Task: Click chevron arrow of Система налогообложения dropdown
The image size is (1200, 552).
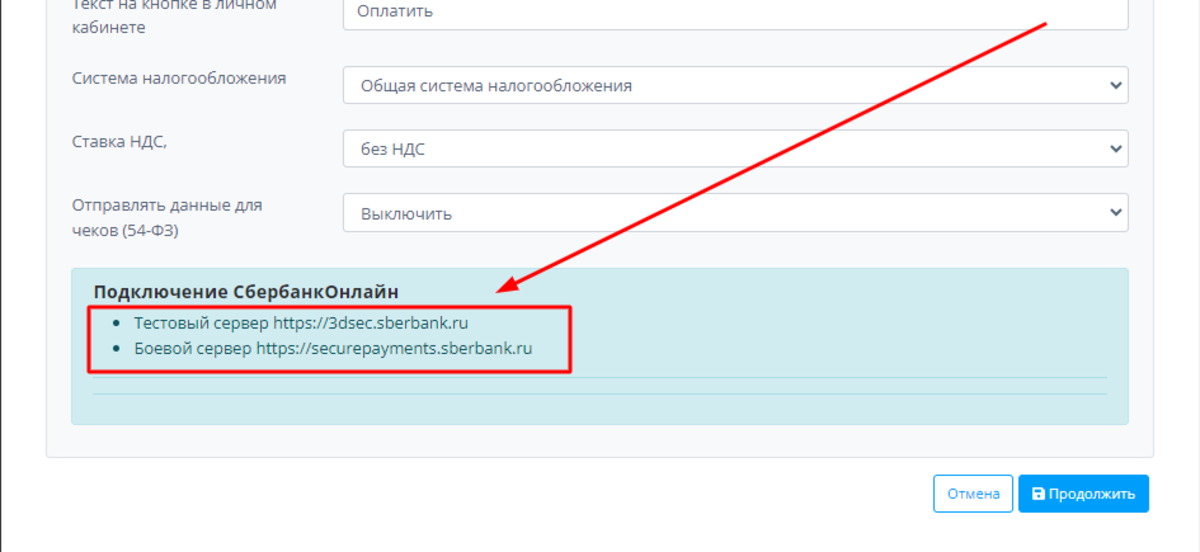Action: tap(1116, 86)
